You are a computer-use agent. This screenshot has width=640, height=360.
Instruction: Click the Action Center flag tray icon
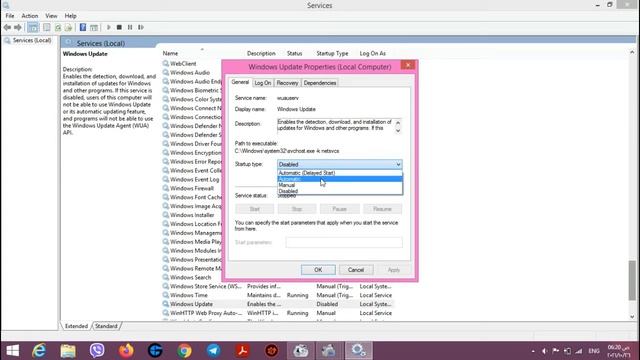(556, 351)
